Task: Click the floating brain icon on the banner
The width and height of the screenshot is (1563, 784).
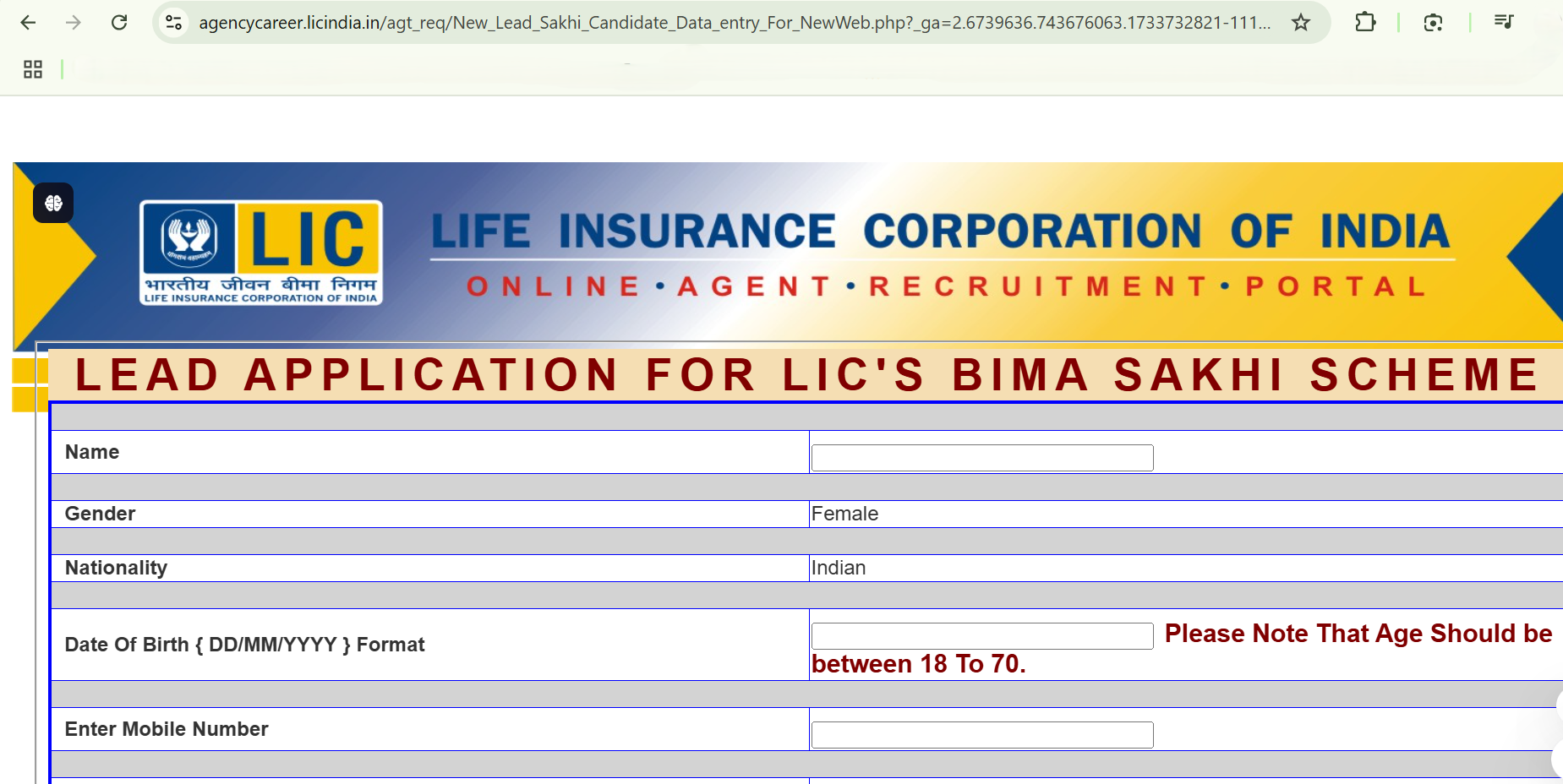Action: click(53, 203)
